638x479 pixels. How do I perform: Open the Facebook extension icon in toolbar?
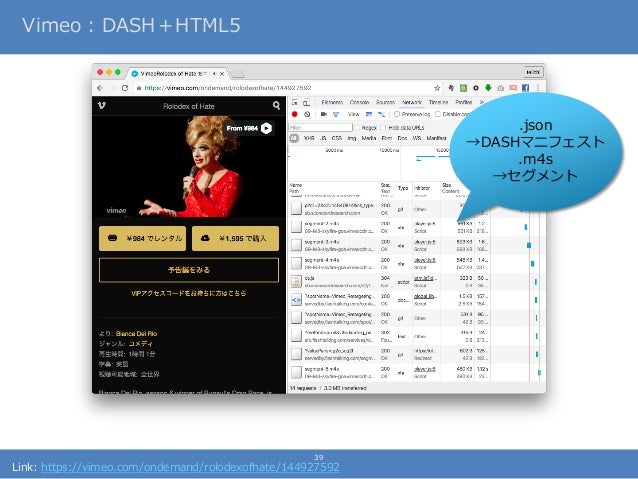525,88
